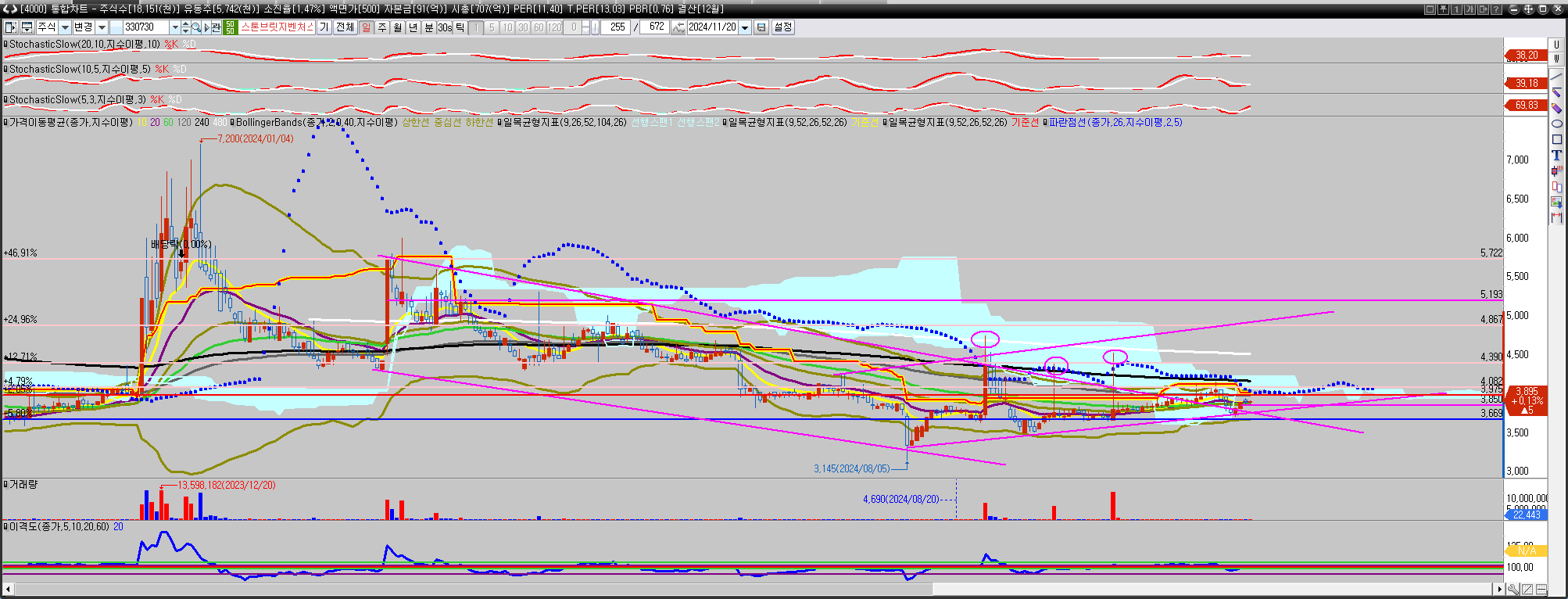Click the title bar icon labeled 1
This screenshot has height=599, width=1568.
click(x=1456, y=9)
